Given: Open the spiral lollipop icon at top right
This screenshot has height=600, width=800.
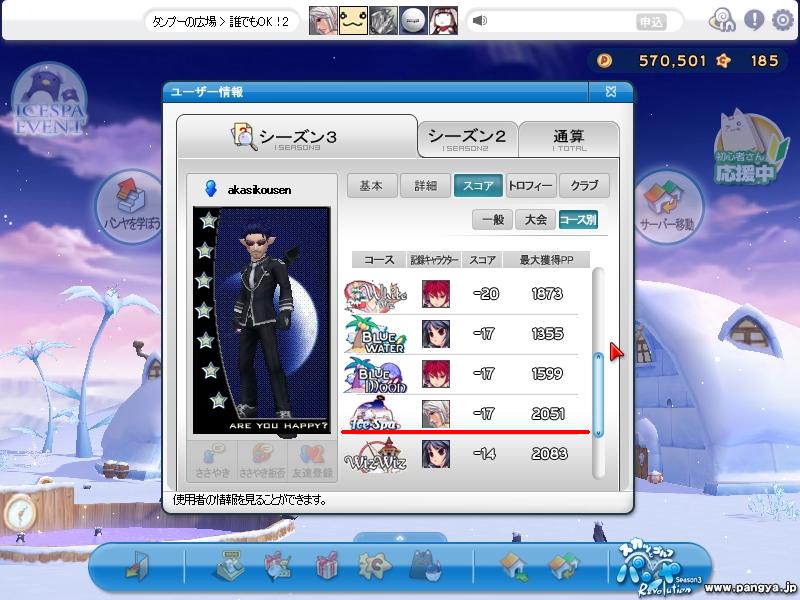Looking at the screenshot, I should tap(722, 20).
